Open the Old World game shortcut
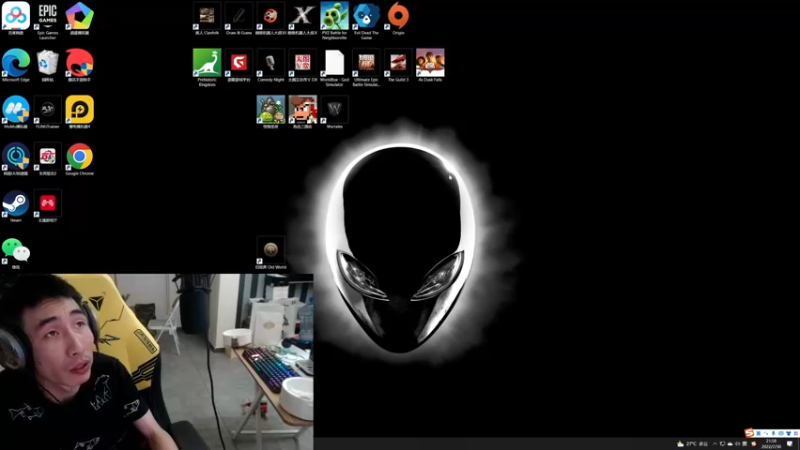The height and width of the screenshot is (450, 800). click(270, 251)
